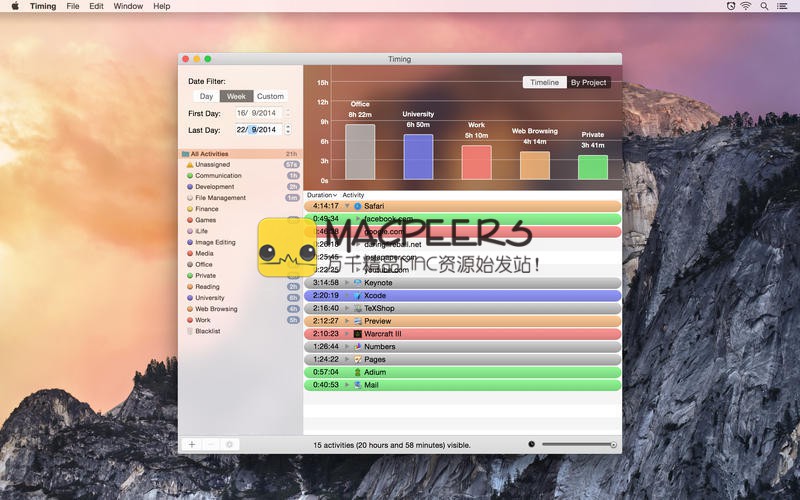Select Image Editing in sidebar
Image resolution: width=800 pixels, height=500 pixels.
tap(240, 242)
